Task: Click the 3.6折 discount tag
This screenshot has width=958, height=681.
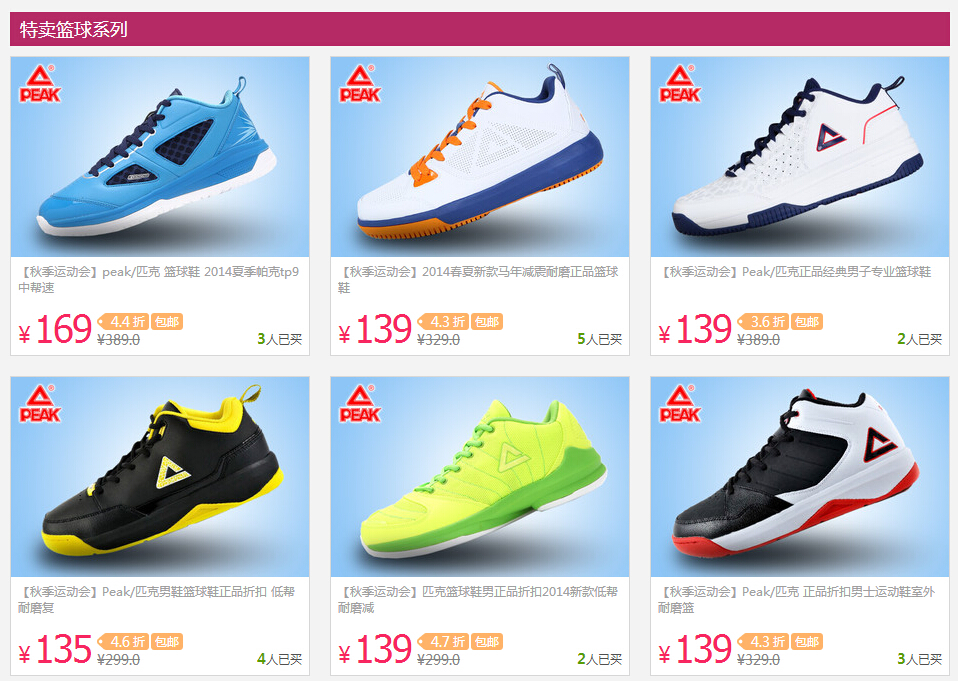Action: 763,321
